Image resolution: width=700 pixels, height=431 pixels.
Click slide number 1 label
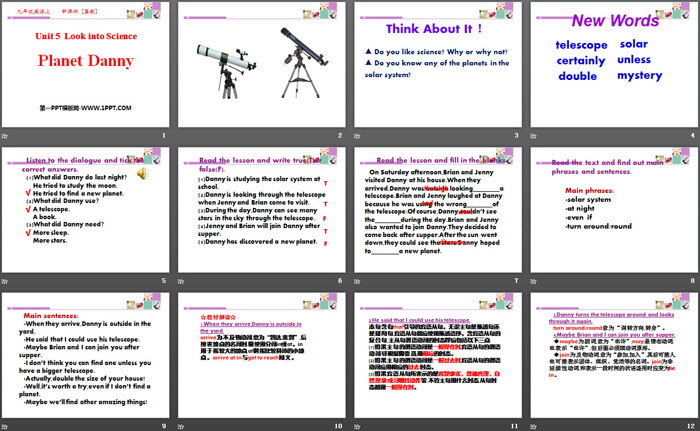(x=164, y=135)
